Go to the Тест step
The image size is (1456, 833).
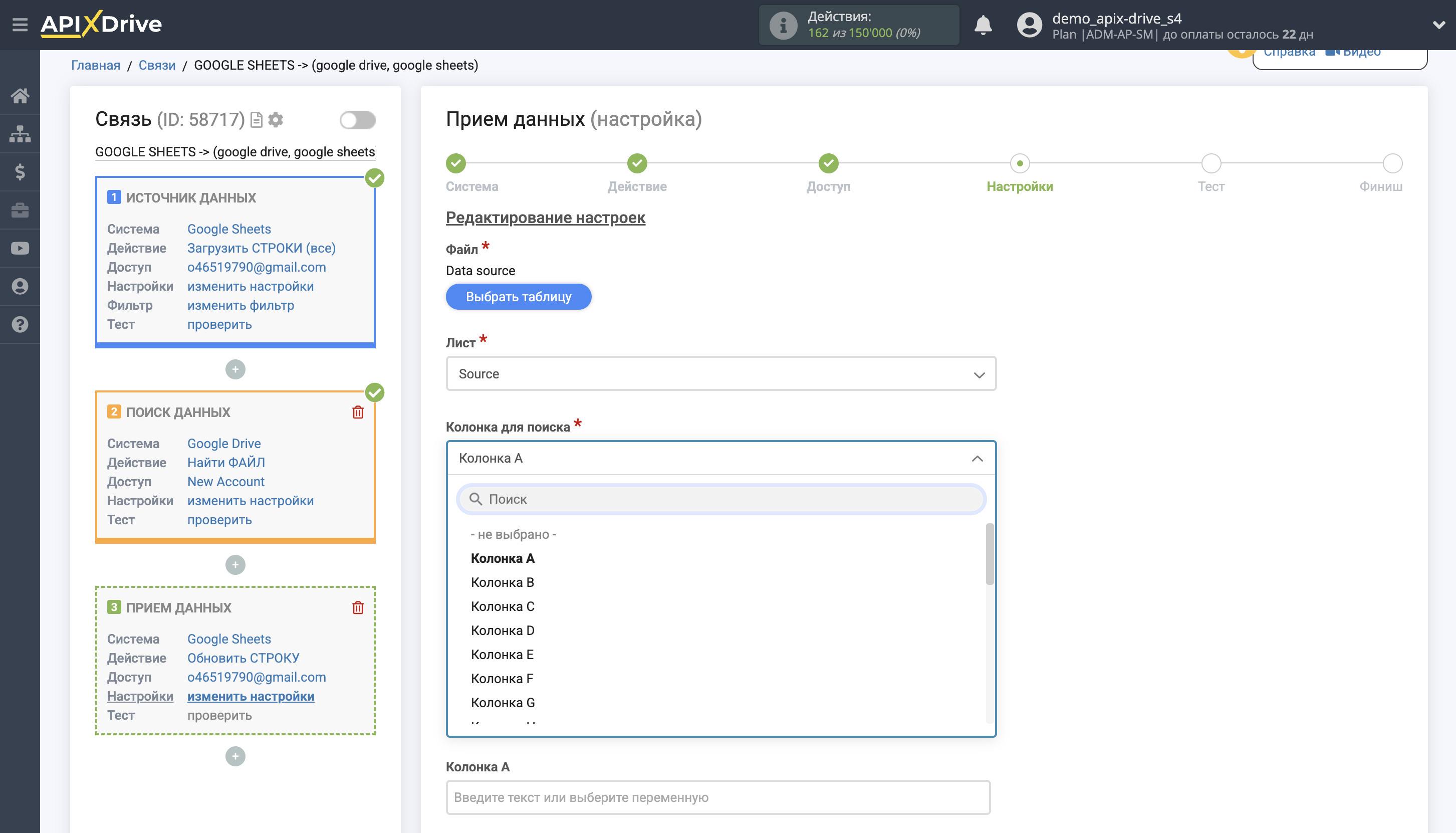coord(1211,163)
